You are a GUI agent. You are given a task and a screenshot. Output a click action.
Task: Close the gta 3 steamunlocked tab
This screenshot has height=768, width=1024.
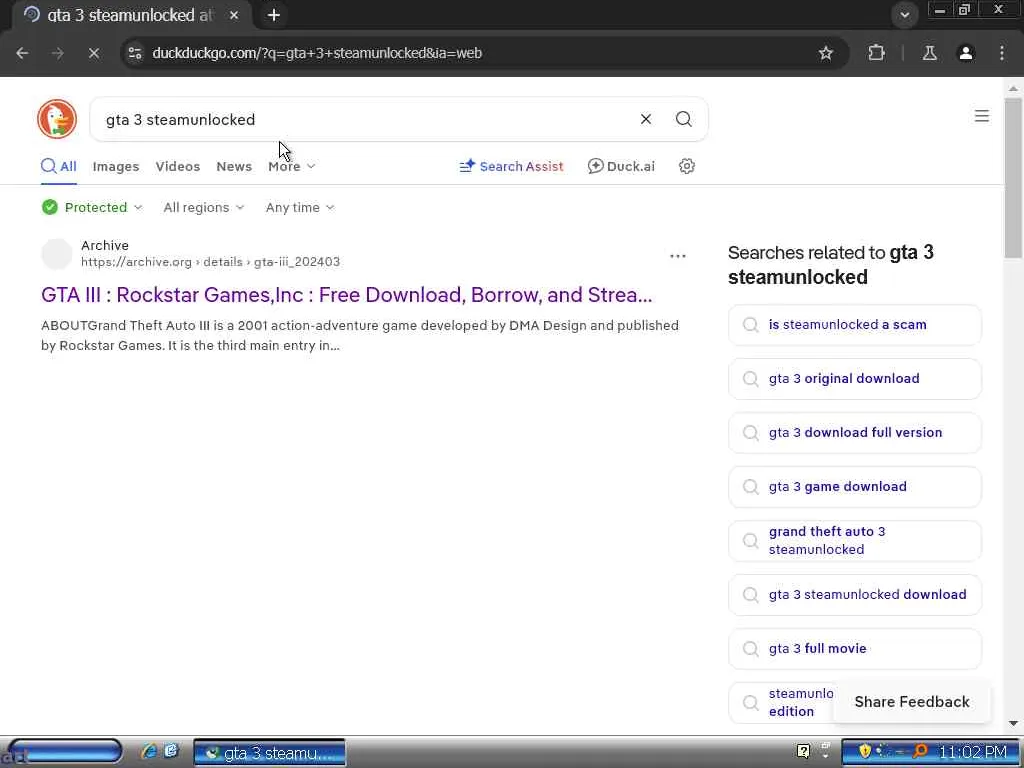tap(234, 15)
